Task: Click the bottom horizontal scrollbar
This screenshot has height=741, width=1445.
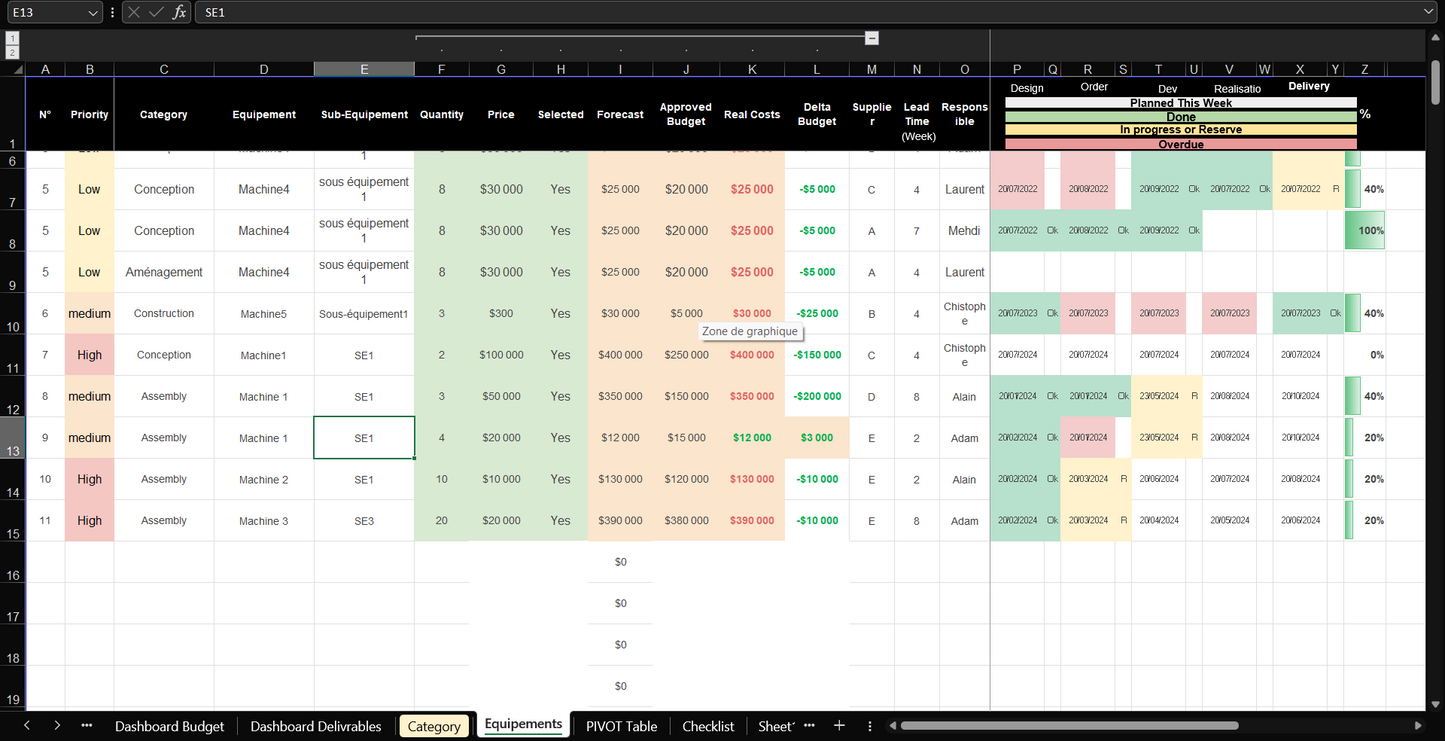Action: [1070, 726]
